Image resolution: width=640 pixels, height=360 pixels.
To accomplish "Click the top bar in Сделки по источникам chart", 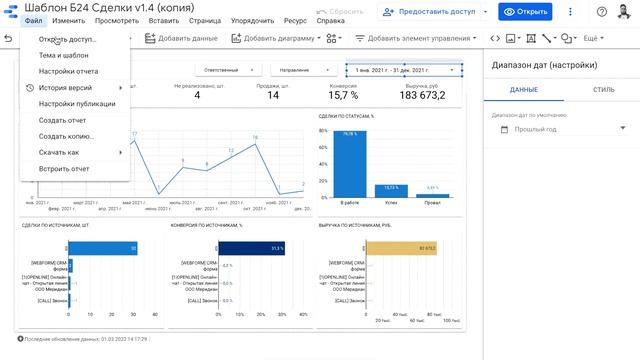I will [x=103, y=248].
